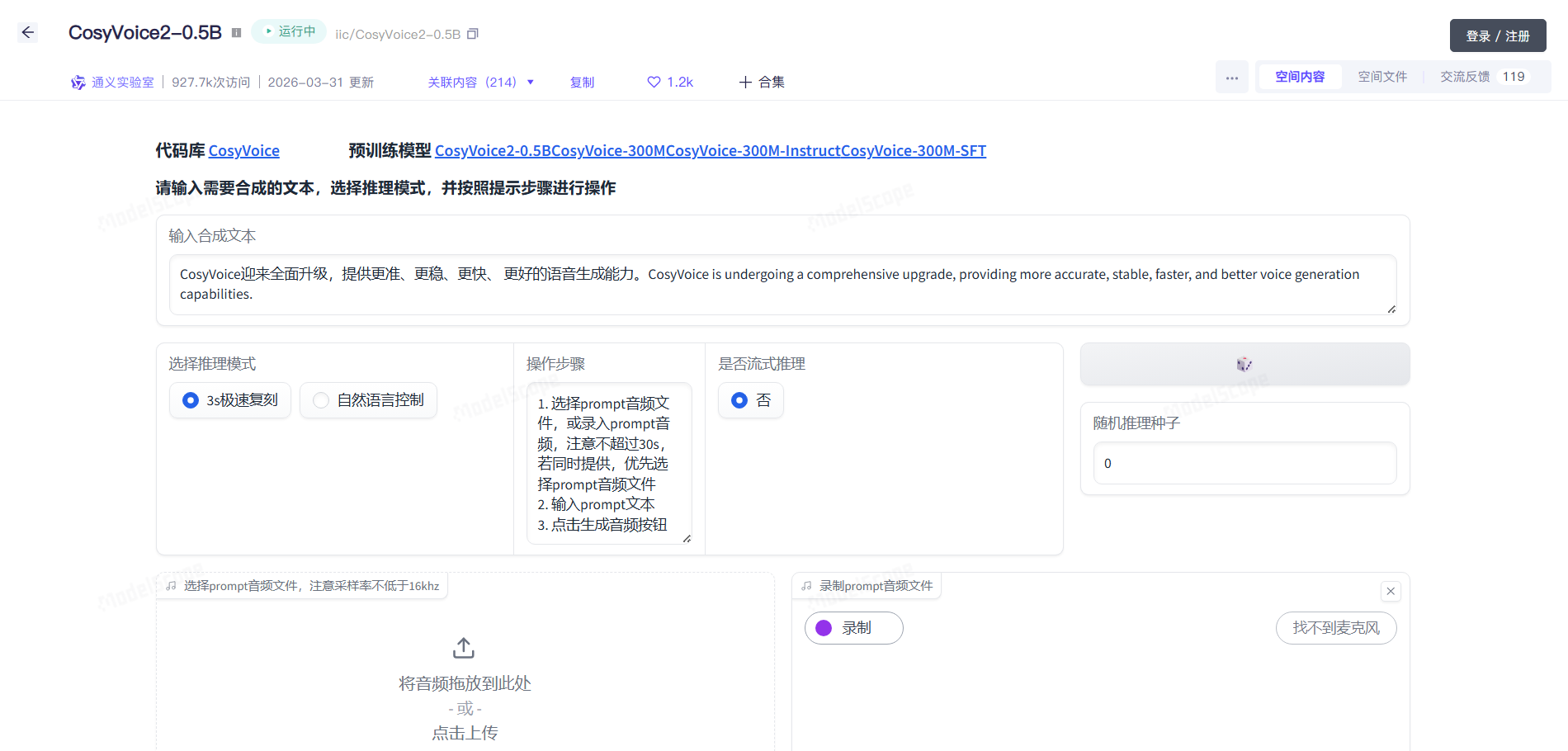
Task: Expand the 关联内容 (214) dropdown
Action: [481, 83]
